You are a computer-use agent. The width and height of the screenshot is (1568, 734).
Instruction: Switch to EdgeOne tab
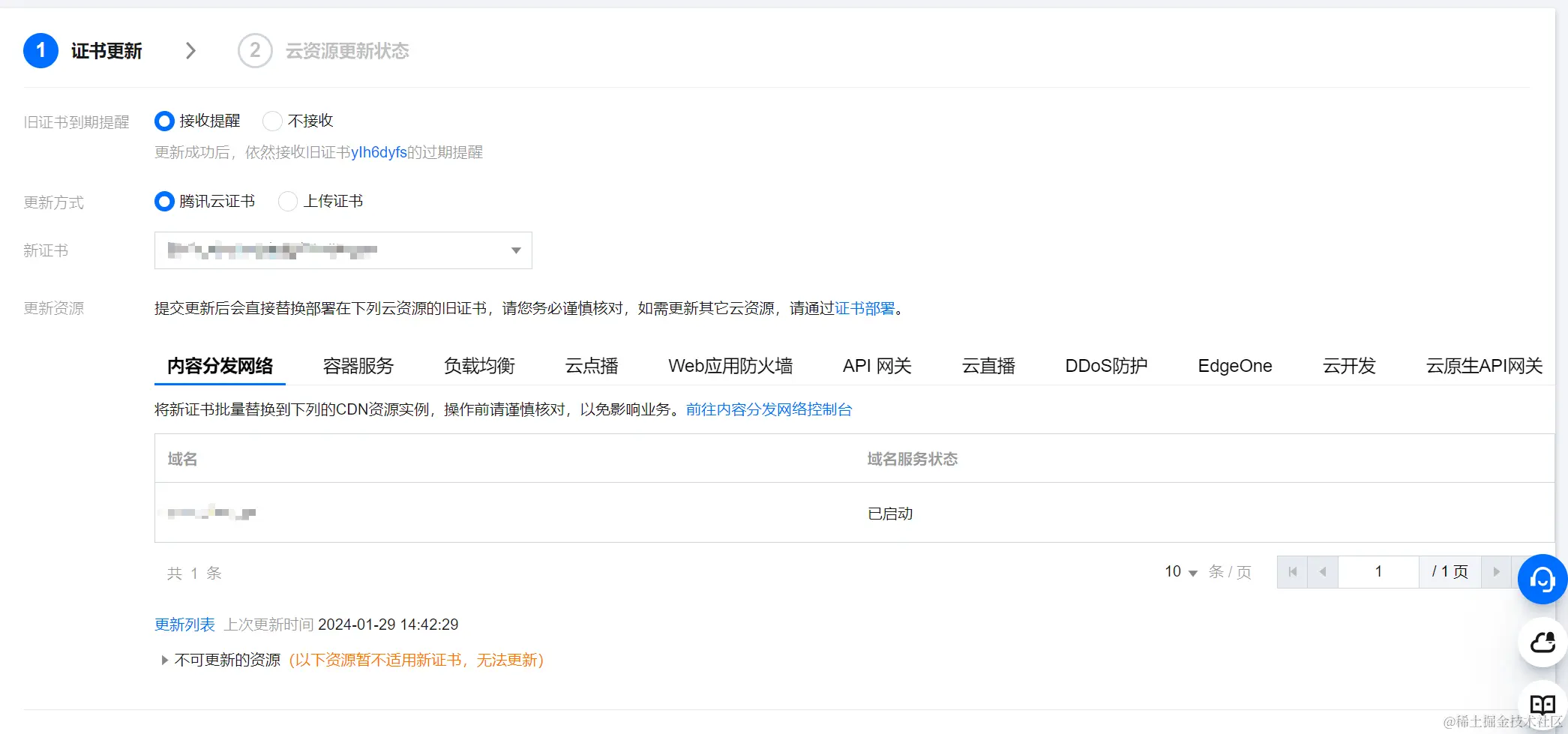coord(1235,366)
